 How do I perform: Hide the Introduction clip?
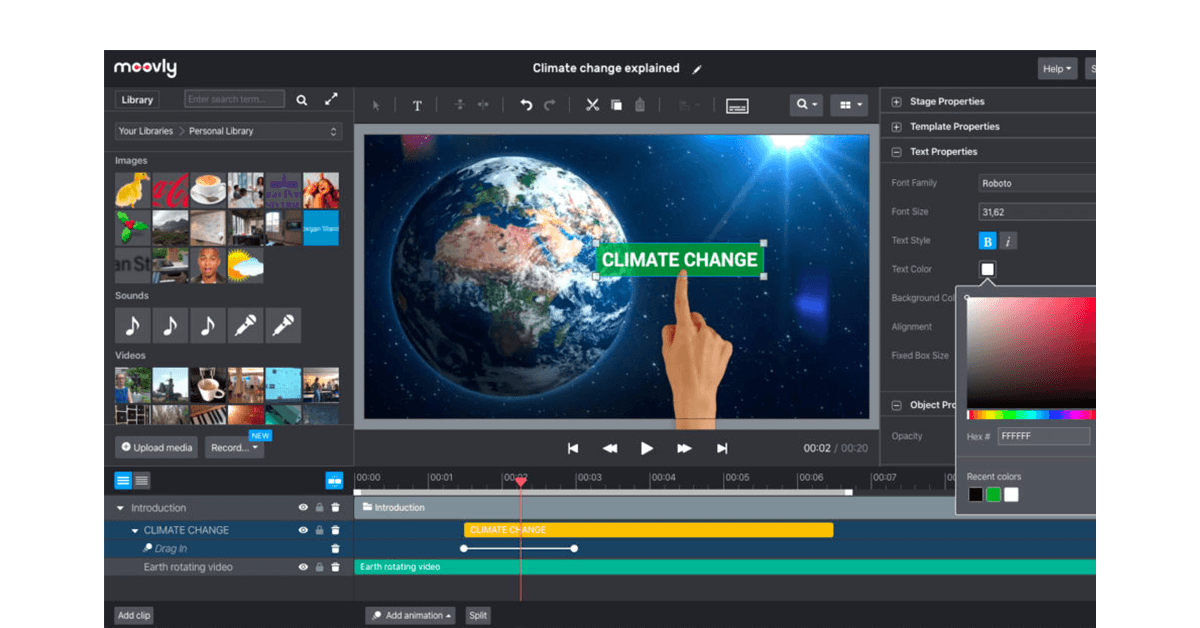coord(303,508)
